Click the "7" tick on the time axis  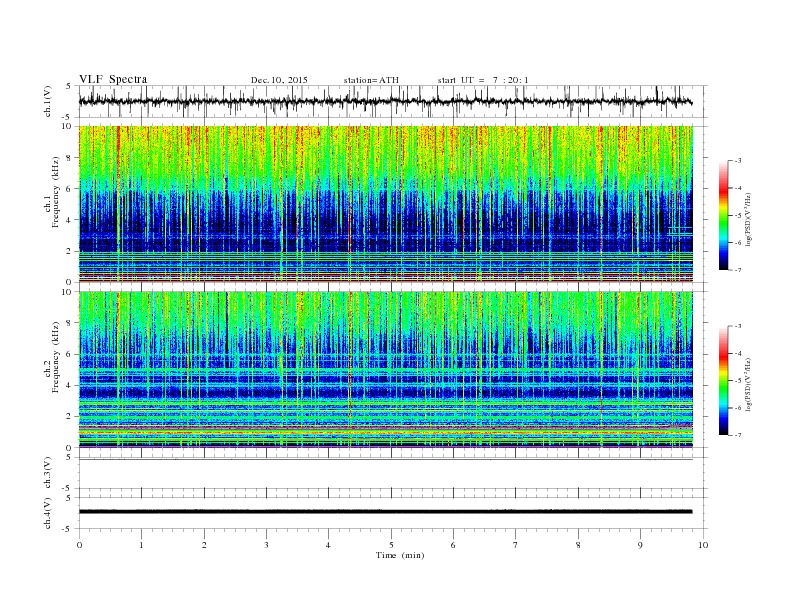click(516, 545)
